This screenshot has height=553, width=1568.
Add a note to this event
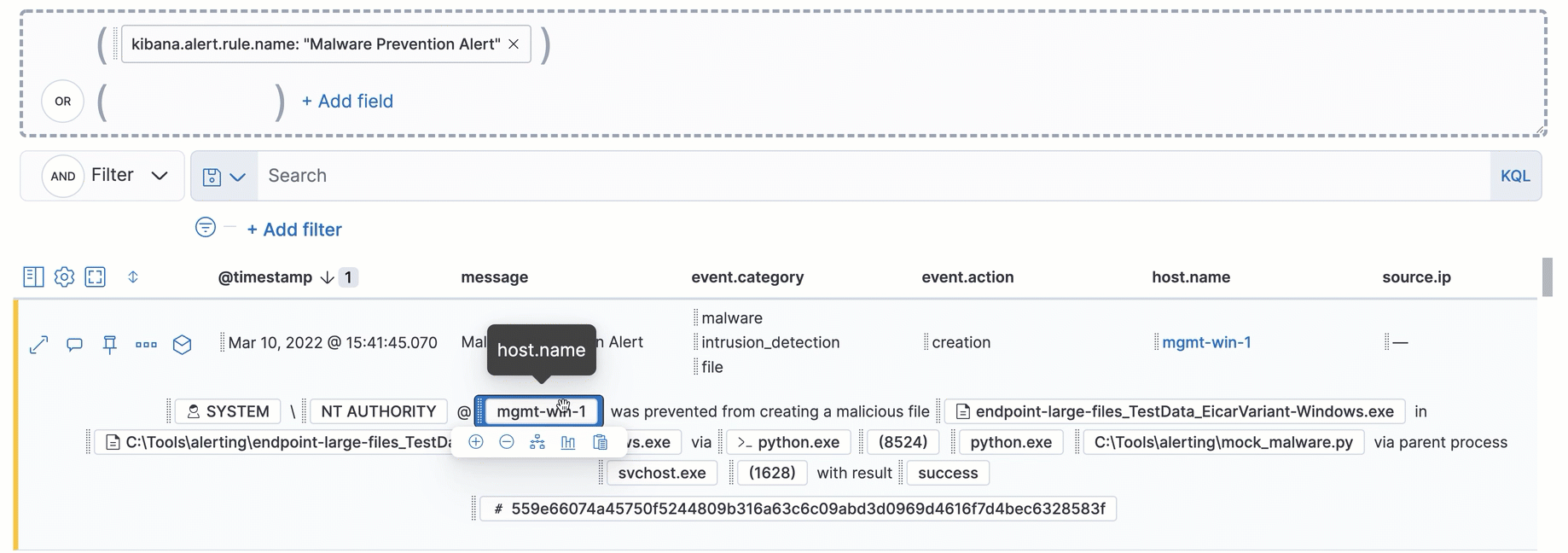pyautogui.click(x=75, y=345)
